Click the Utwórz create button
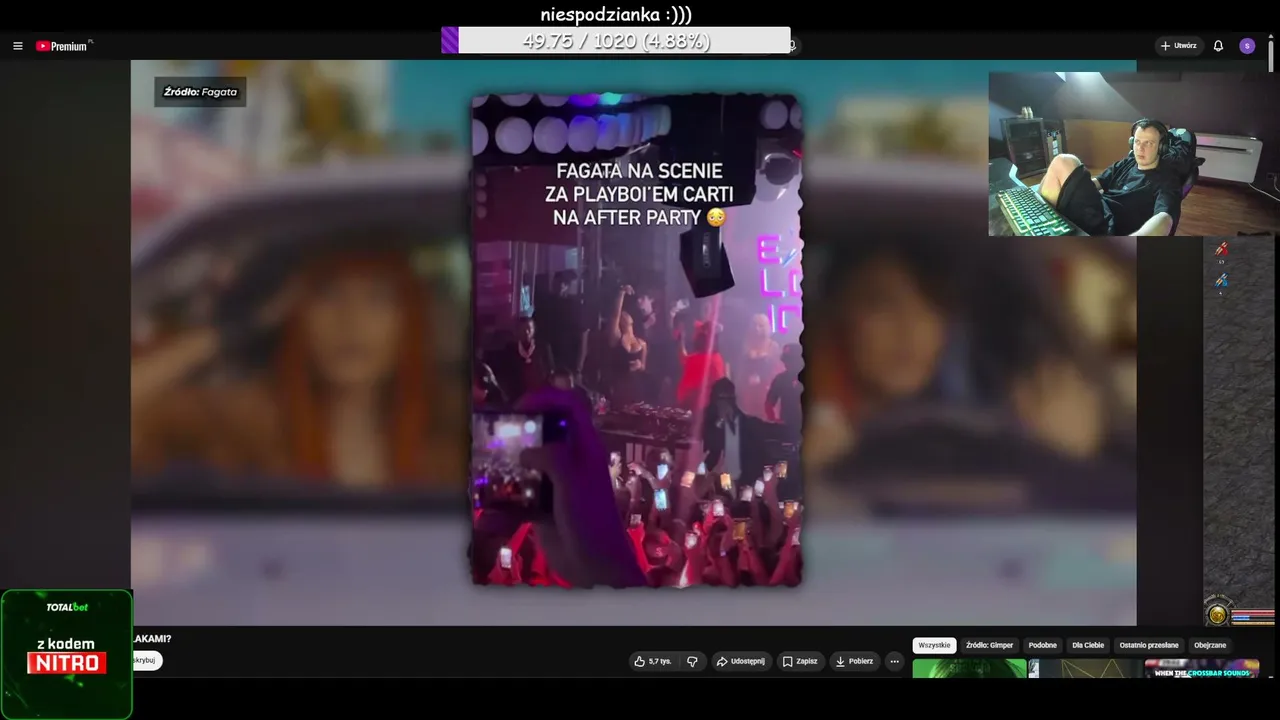 1178,46
